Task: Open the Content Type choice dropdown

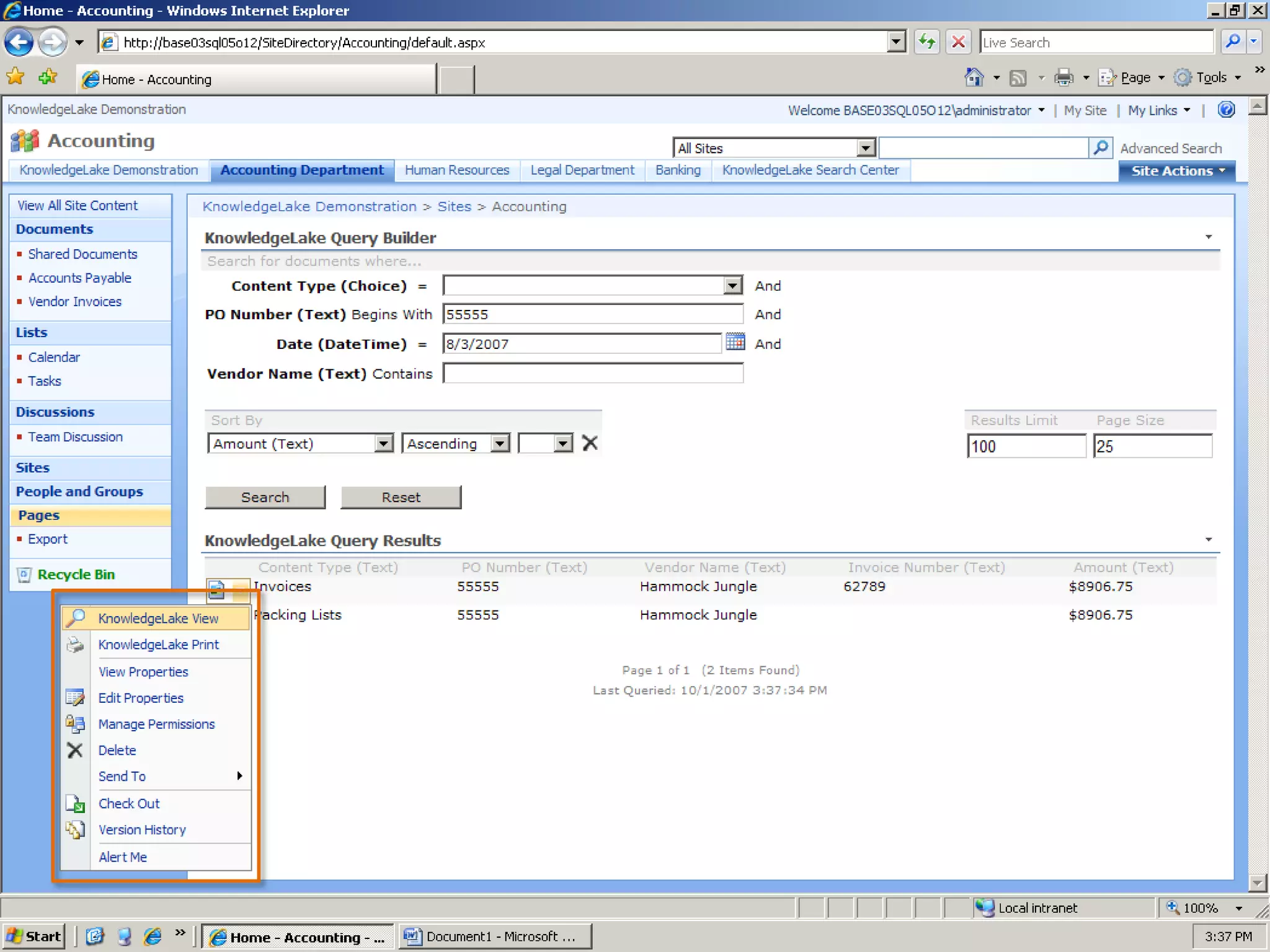Action: point(732,286)
